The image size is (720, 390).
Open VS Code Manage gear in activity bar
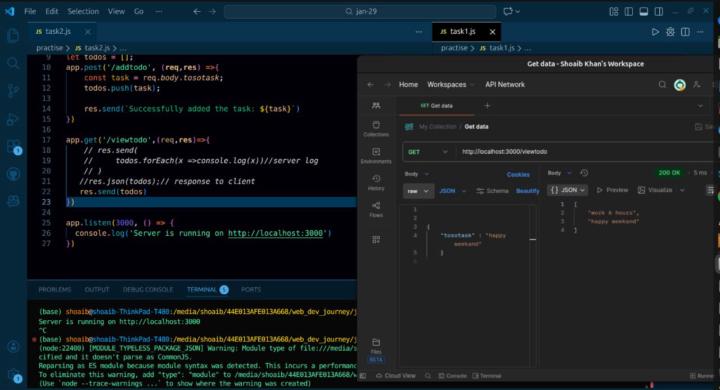point(14,376)
